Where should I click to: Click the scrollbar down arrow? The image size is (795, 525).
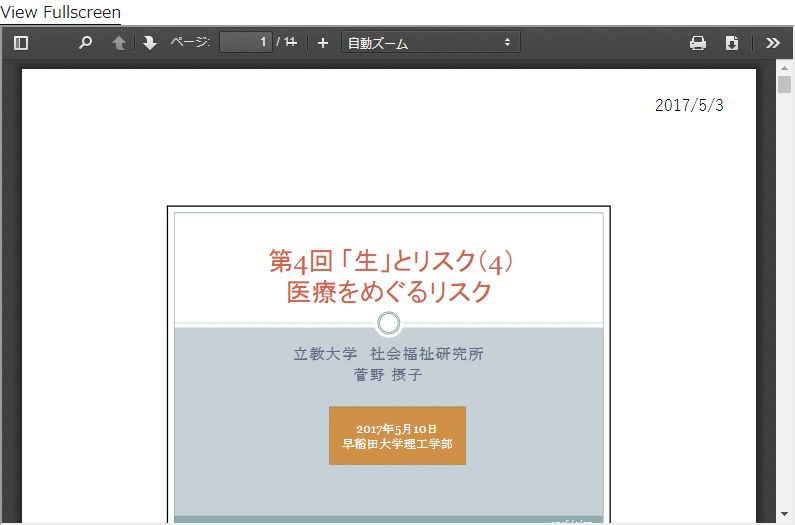tap(784, 514)
